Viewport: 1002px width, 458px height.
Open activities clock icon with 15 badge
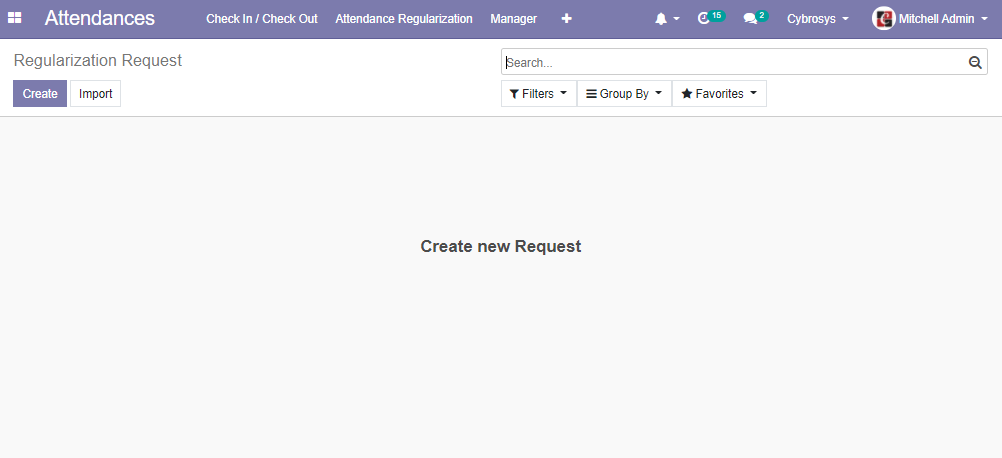tap(704, 19)
